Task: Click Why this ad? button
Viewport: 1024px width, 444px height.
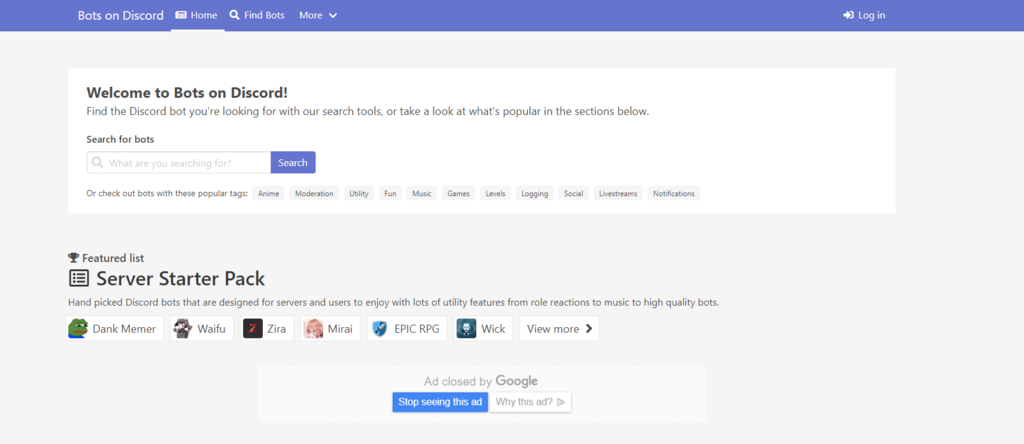Action: [x=530, y=402]
